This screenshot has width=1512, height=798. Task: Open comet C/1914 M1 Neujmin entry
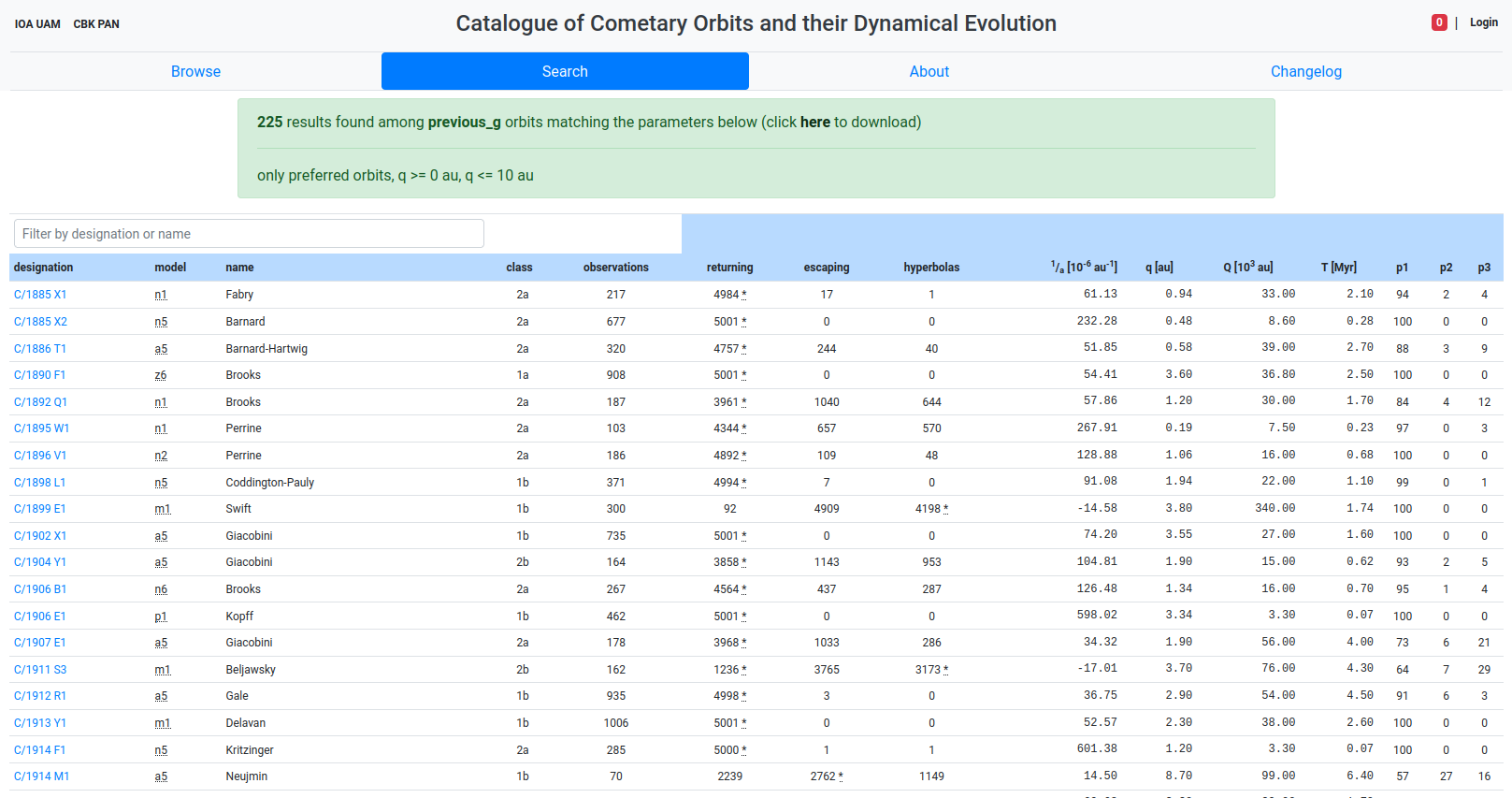tap(41, 776)
